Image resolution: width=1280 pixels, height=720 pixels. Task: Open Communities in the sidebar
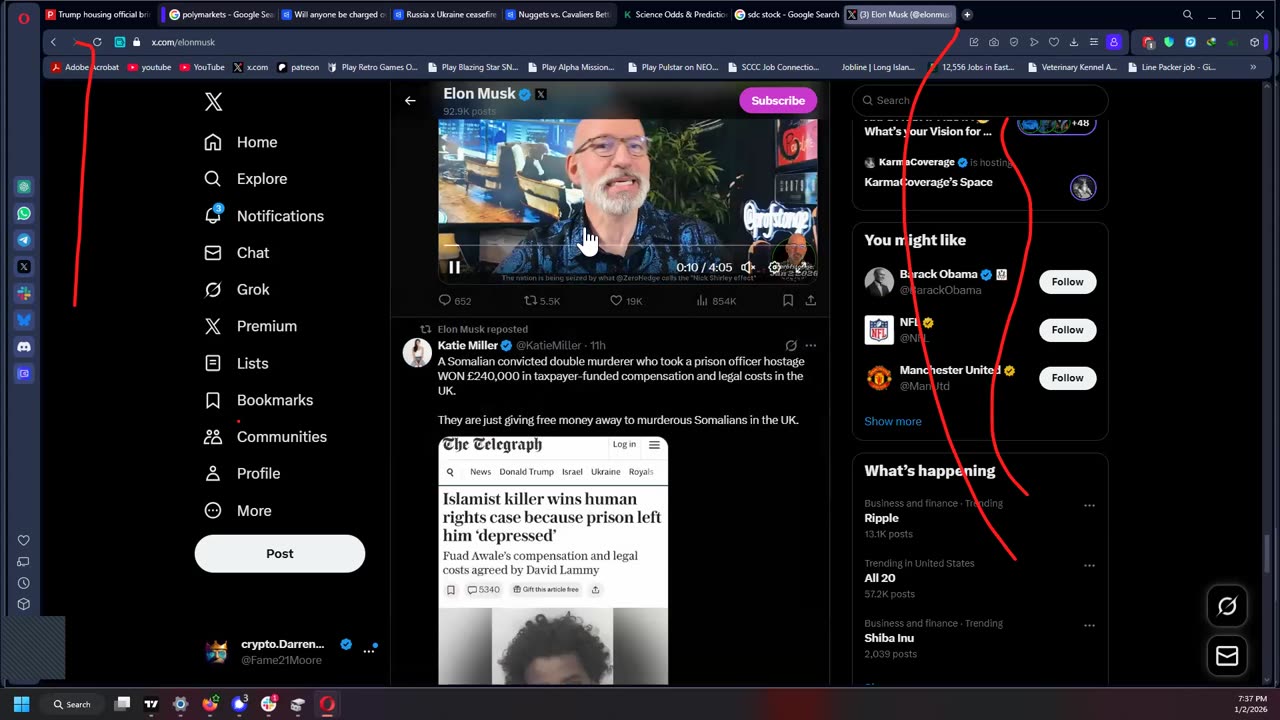point(265,437)
